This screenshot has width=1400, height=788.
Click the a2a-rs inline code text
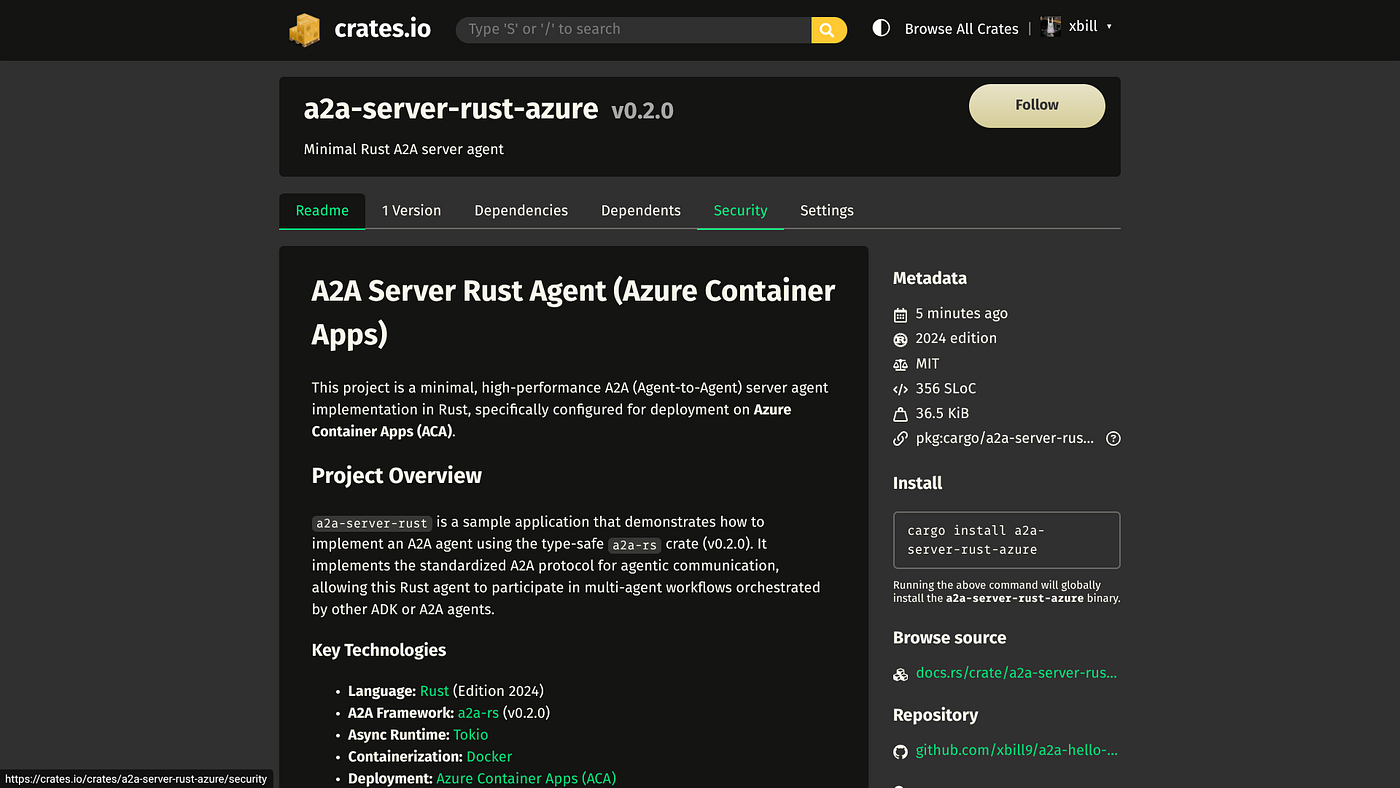click(x=634, y=545)
